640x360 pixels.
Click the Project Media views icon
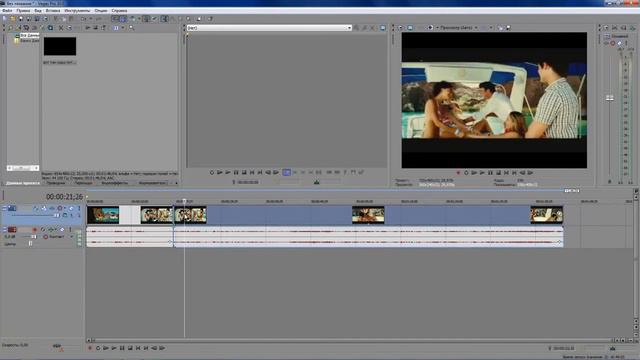[x=116, y=28]
